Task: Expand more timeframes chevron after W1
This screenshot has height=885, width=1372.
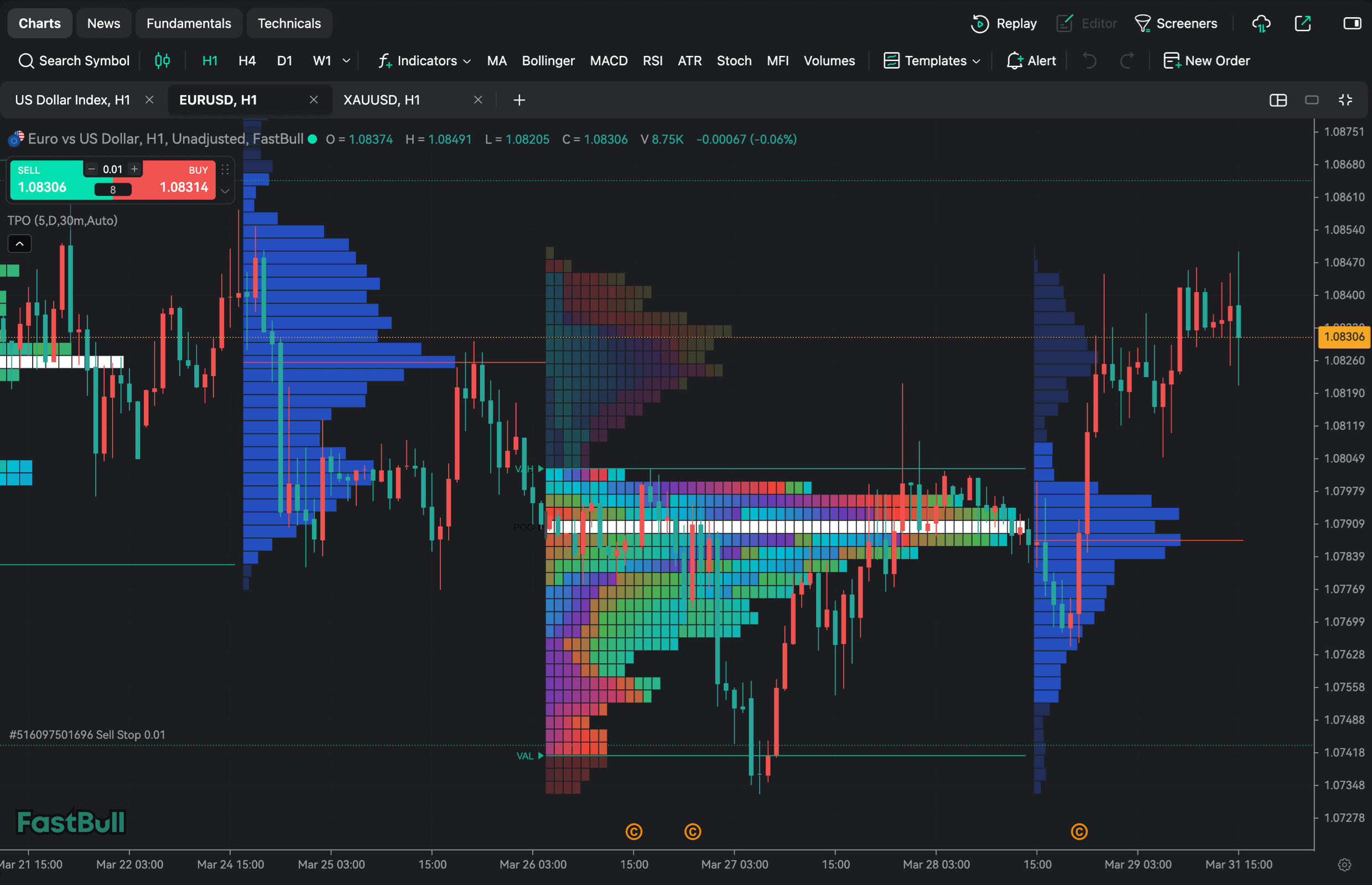Action: (x=346, y=60)
